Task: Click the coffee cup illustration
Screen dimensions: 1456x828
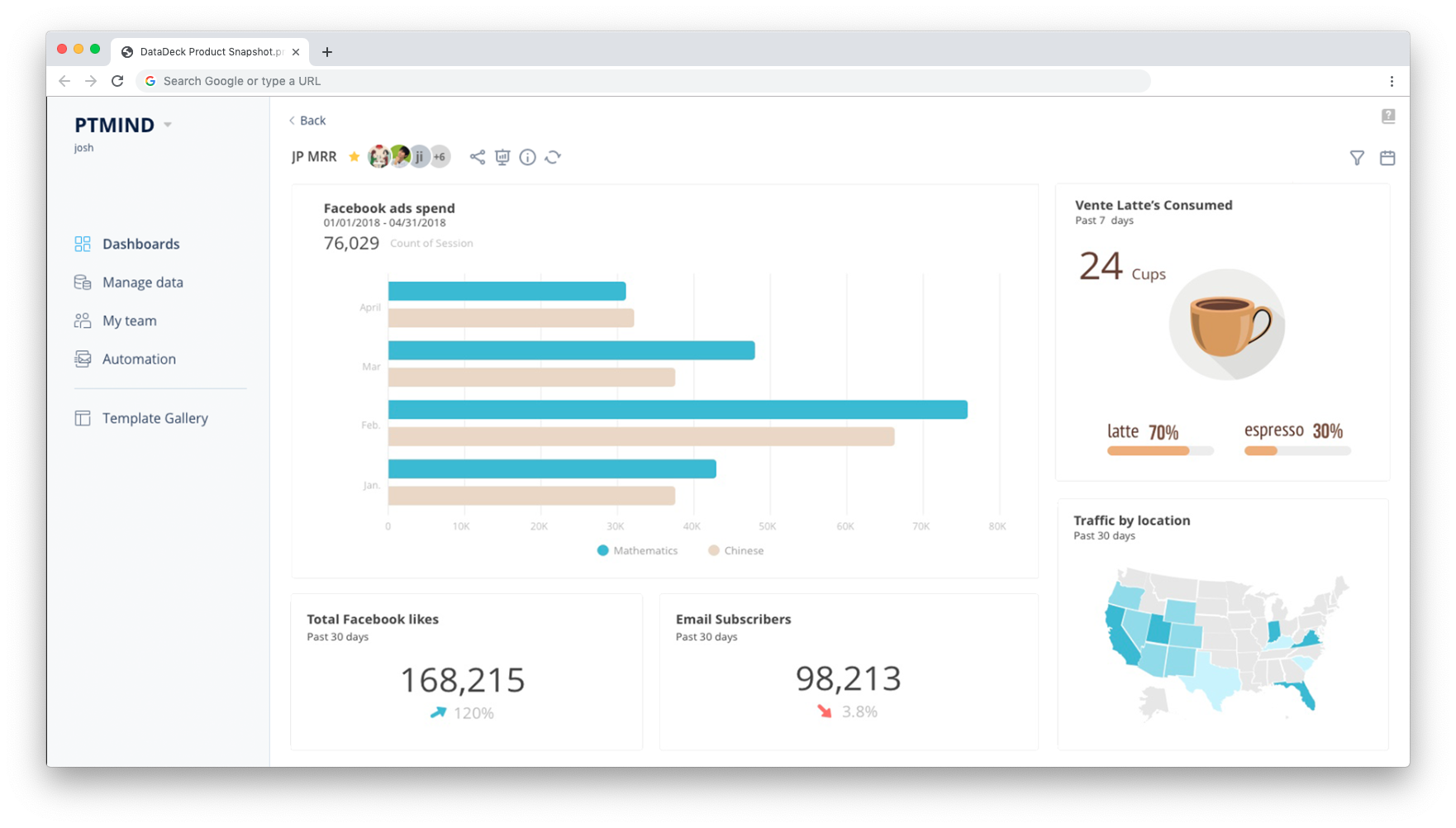Action: [x=1227, y=325]
